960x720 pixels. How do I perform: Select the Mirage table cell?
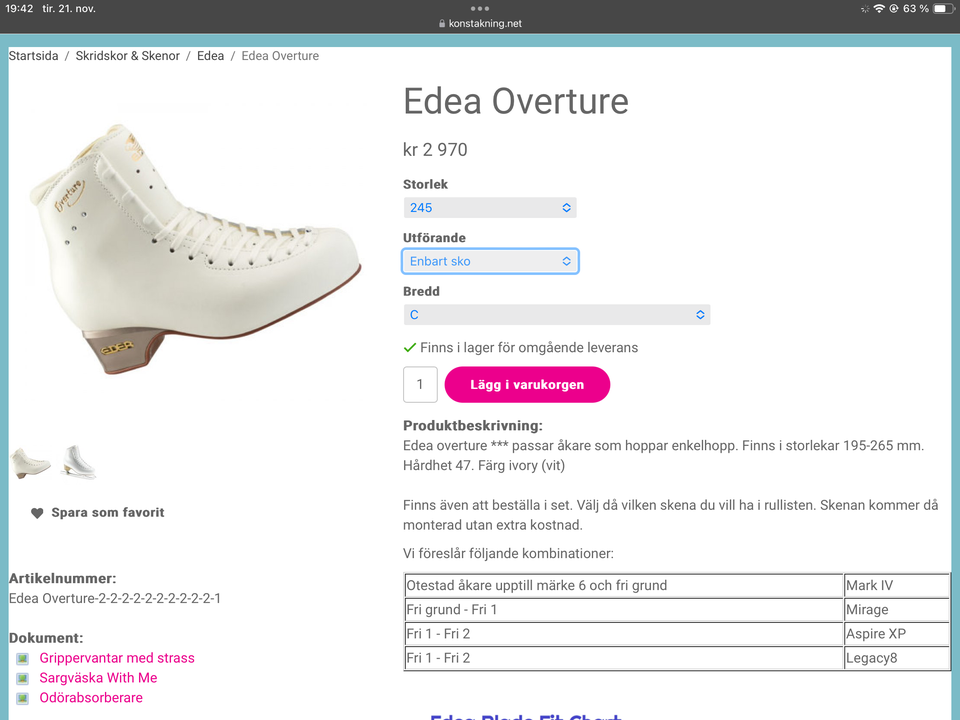[x=897, y=610]
